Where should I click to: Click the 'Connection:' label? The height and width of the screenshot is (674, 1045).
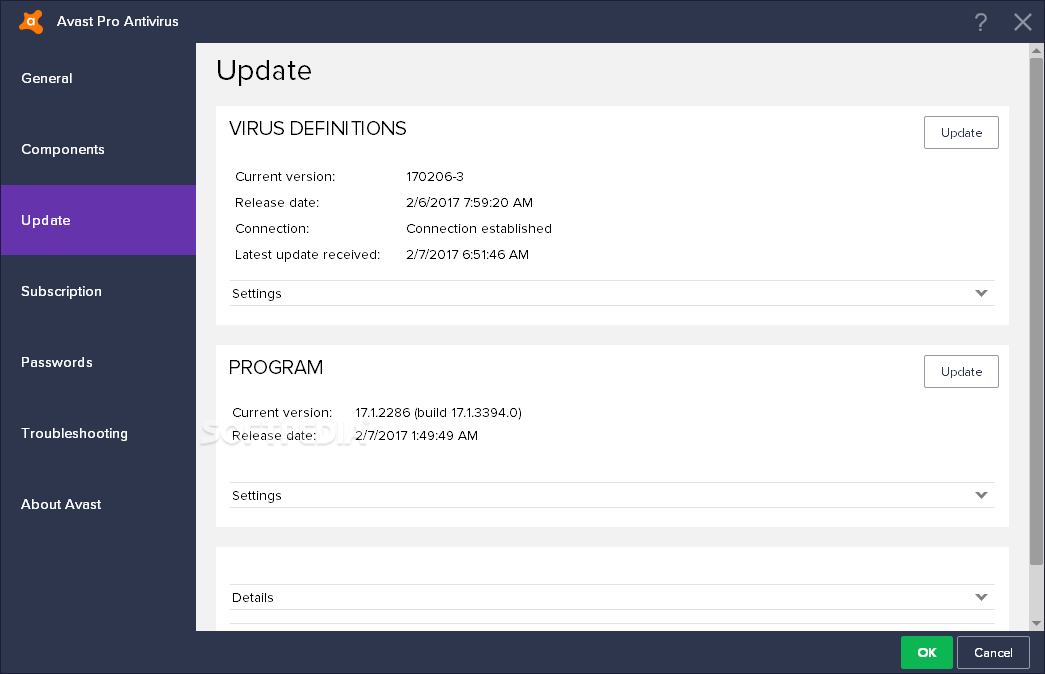[x=272, y=229]
